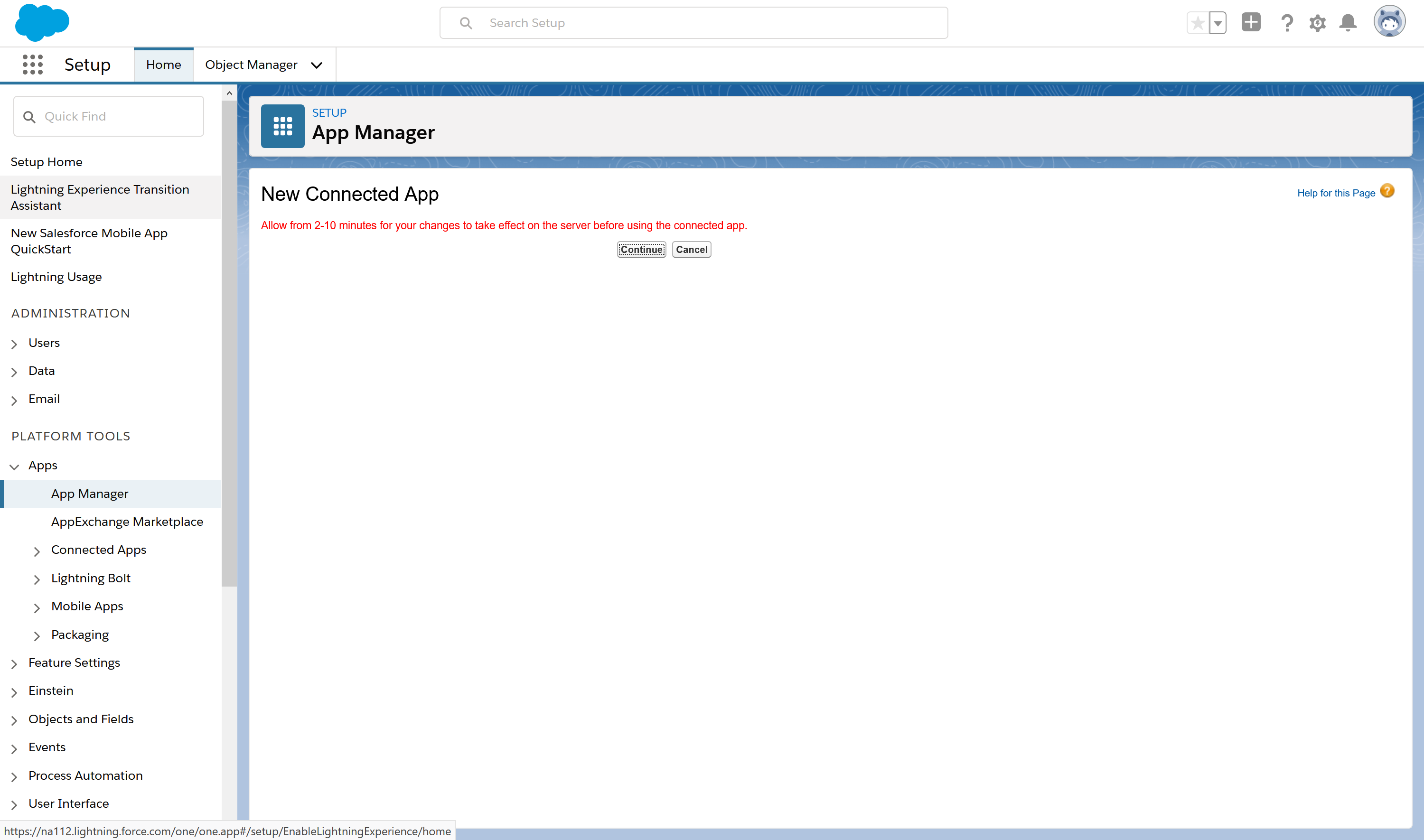Open the favorites list dropdown arrow
Screen dimensions: 1424x840
(1218, 23)
